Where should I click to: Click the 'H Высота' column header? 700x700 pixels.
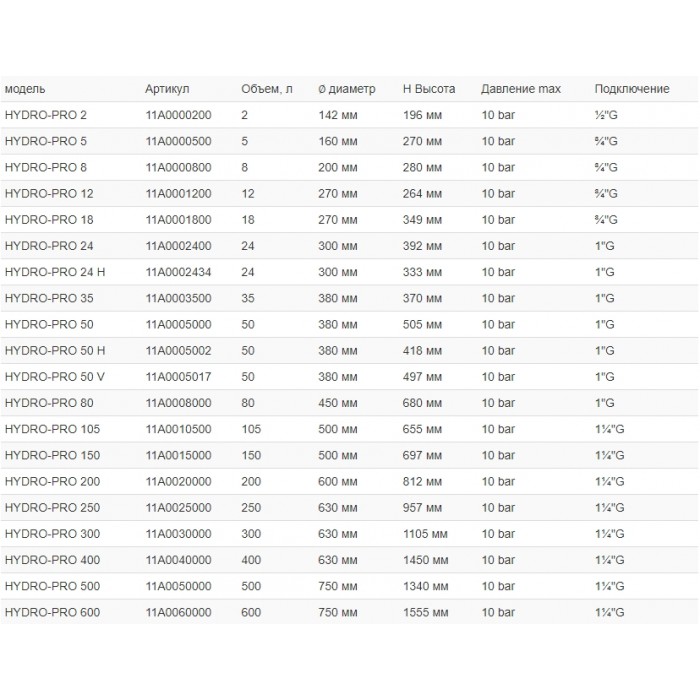tap(429, 89)
